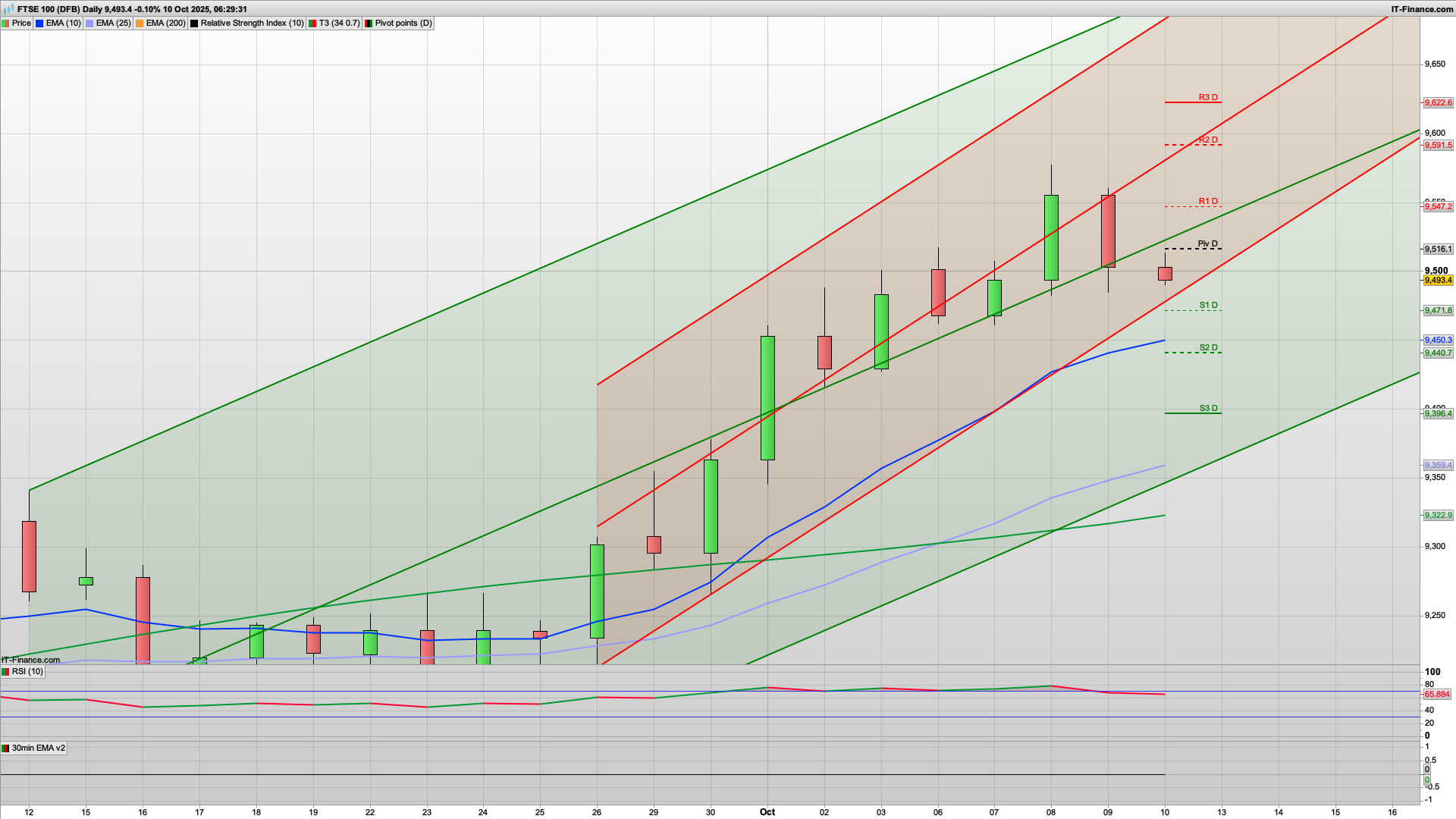The height and width of the screenshot is (819, 1456).
Task: Open the RSI (10) panel label
Action: click(27, 672)
